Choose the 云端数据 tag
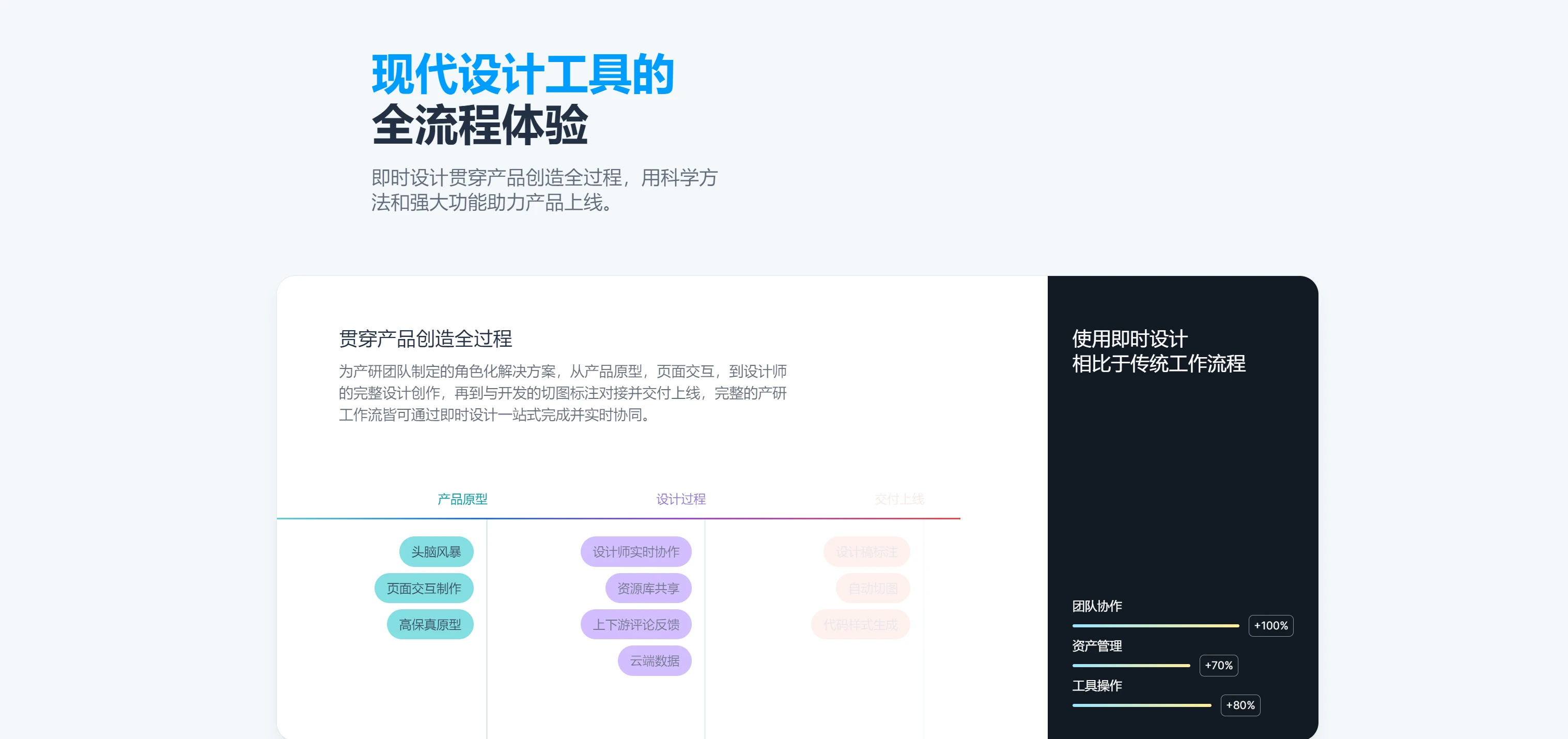This screenshot has height=739, width=1568. coord(655,660)
